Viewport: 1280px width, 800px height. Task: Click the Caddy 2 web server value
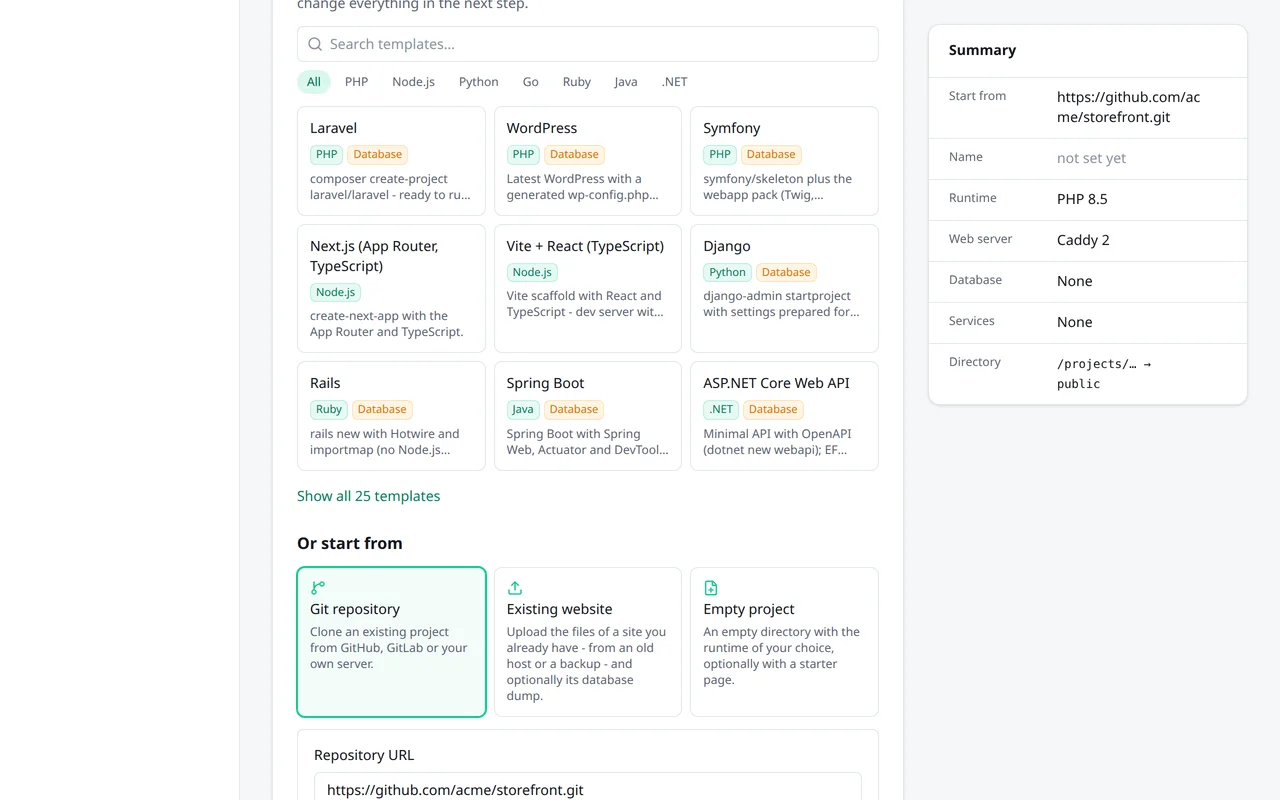[x=1083, y=240]
